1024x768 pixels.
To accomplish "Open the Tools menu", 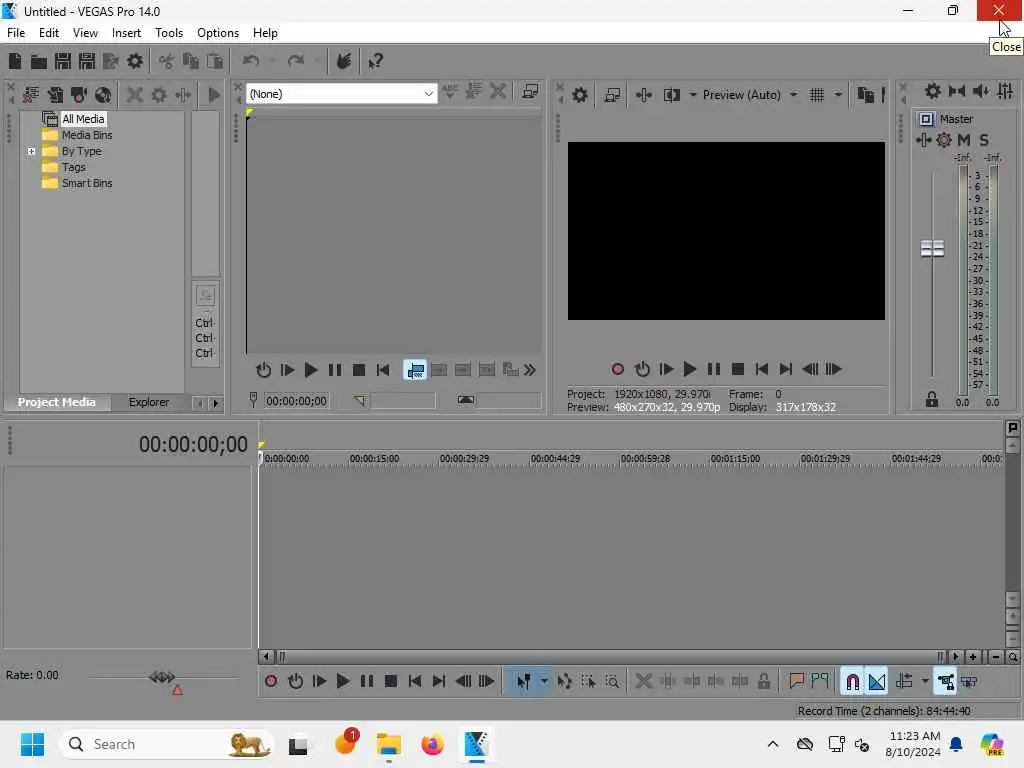I will click(x=169, y=33).
